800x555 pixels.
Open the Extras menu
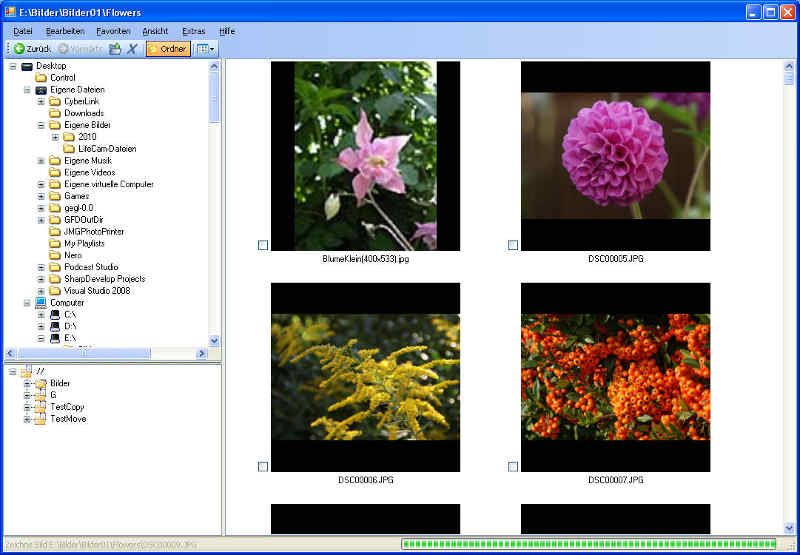[x=193, y=31]
